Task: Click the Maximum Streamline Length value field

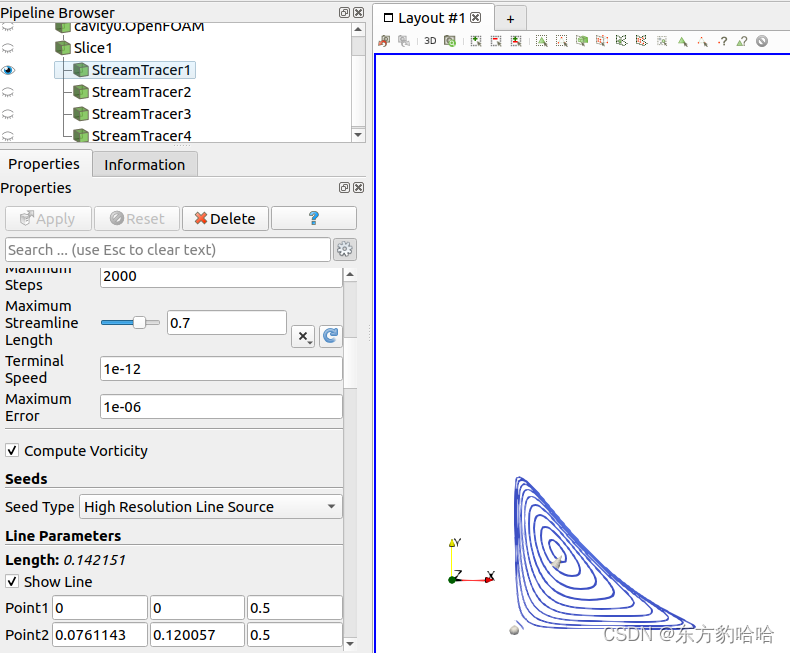Action: click(227, 322)
